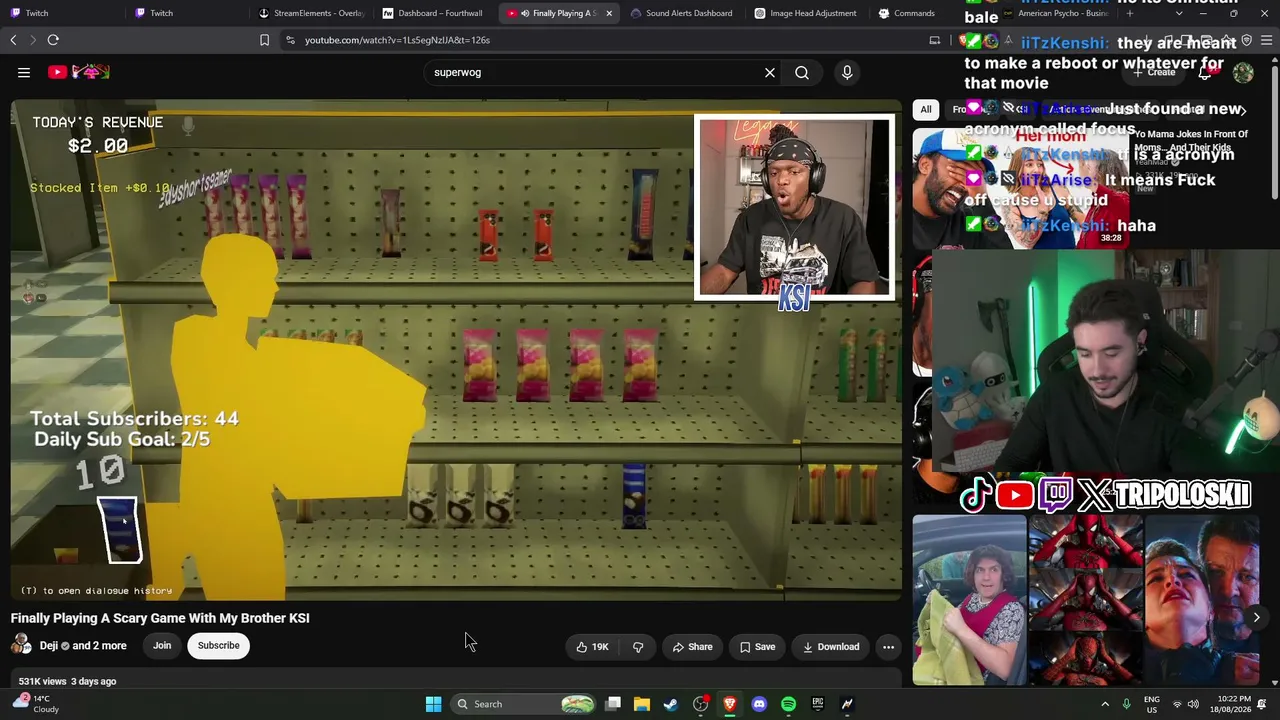Image resolution: width=1280 pixels, height=720 pixels.
Task: Share the video
Action: point(692,647)
